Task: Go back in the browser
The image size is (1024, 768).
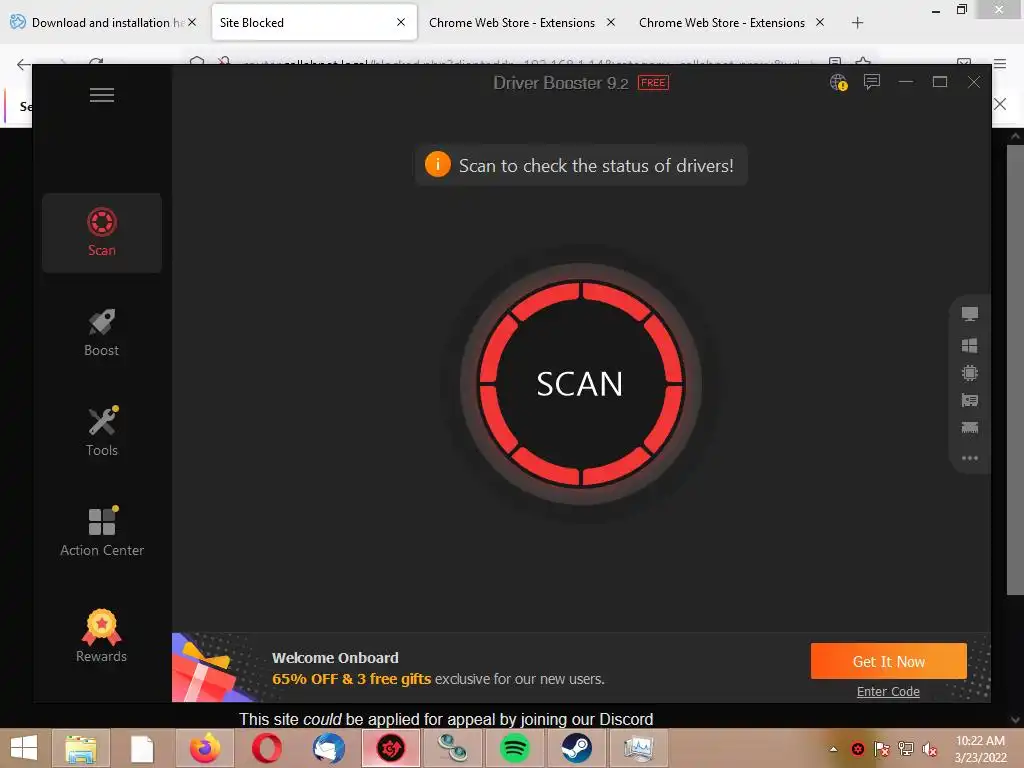Action: [23, 63]
